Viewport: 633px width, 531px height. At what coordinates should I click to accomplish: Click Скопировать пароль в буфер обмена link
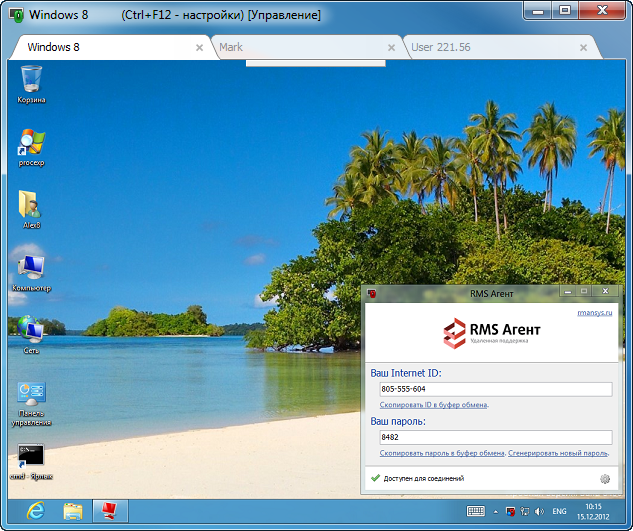click(x=442, y=453)
